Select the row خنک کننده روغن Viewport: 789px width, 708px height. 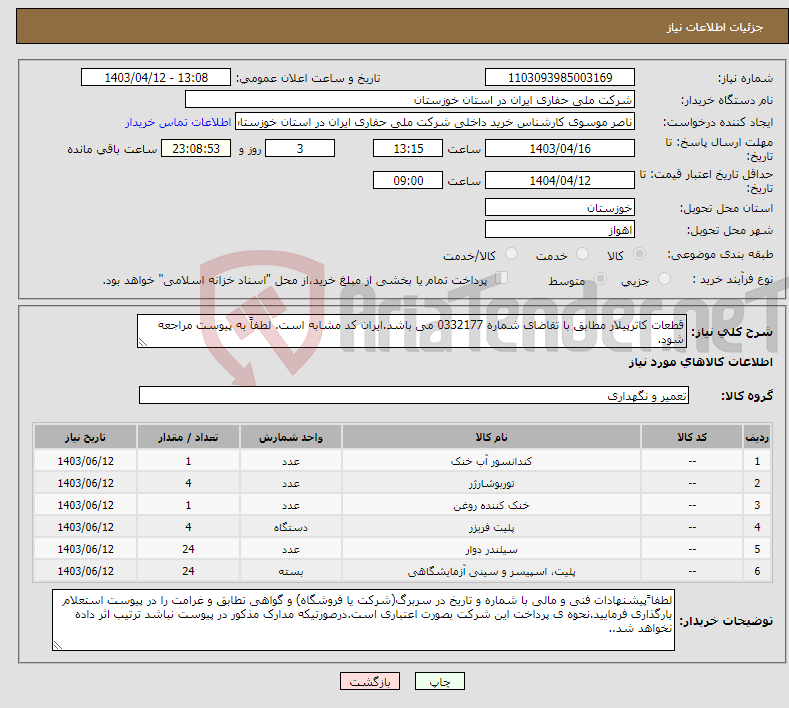(402, 505)
